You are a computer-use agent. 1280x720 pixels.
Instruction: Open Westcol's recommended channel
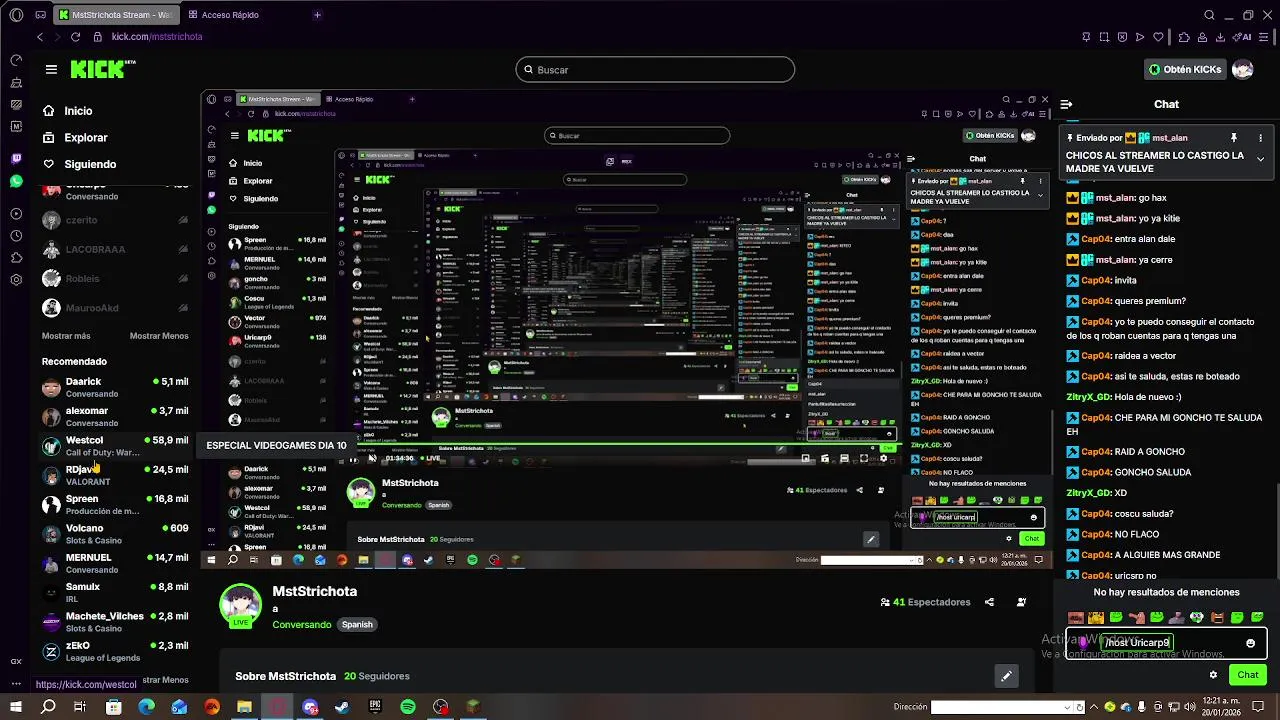coord(115,446)
